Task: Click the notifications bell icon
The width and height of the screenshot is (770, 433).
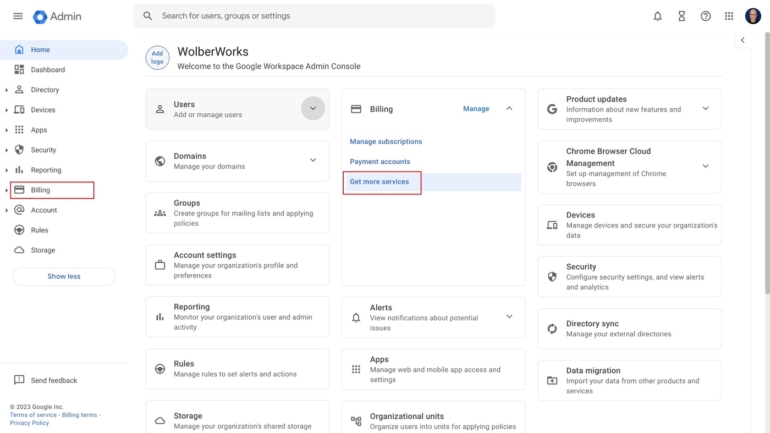Action: pyautogui.click(x=657, y=16)
